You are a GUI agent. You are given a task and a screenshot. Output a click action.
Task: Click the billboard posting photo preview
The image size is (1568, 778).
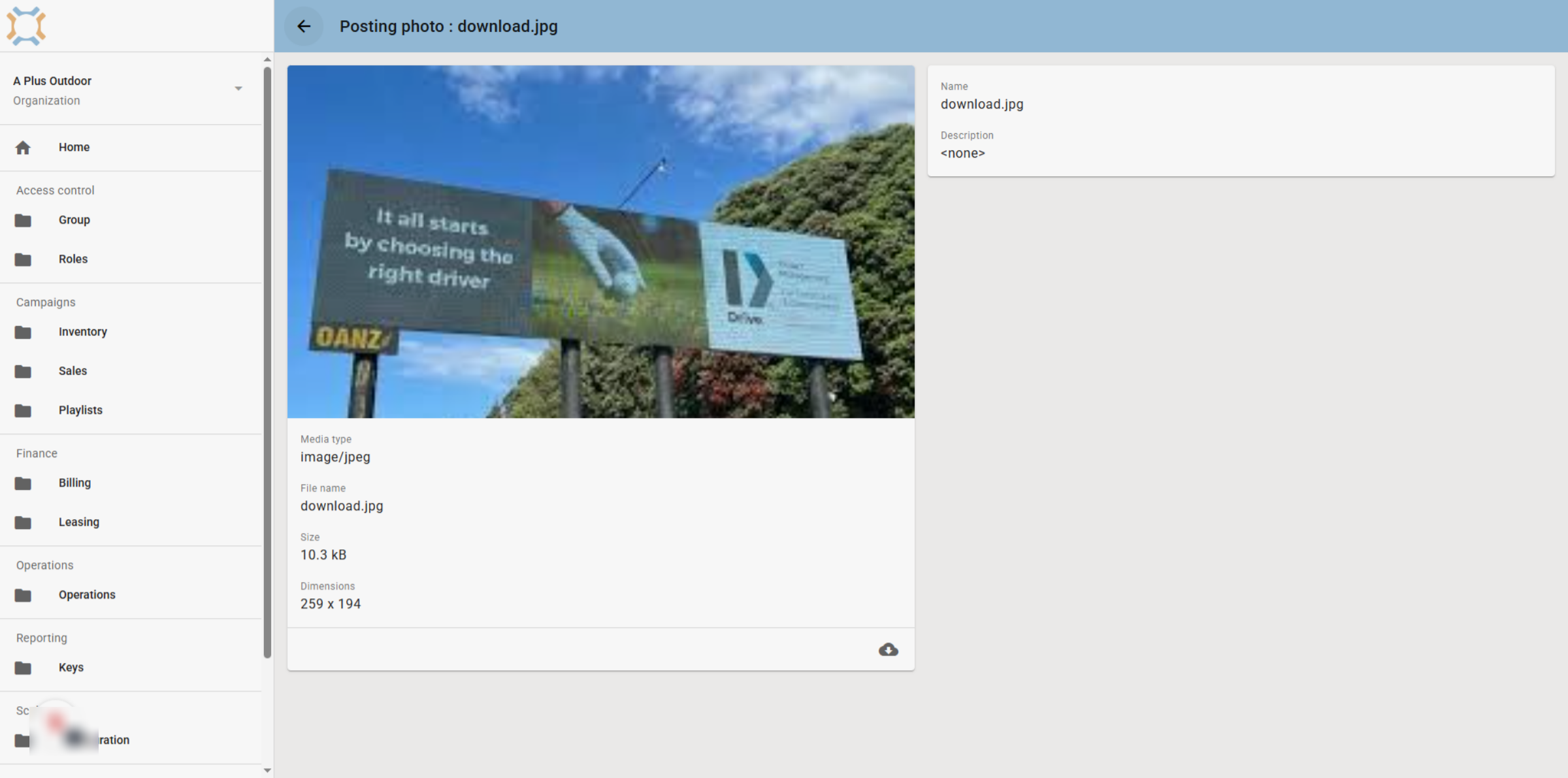coord(601,242)
